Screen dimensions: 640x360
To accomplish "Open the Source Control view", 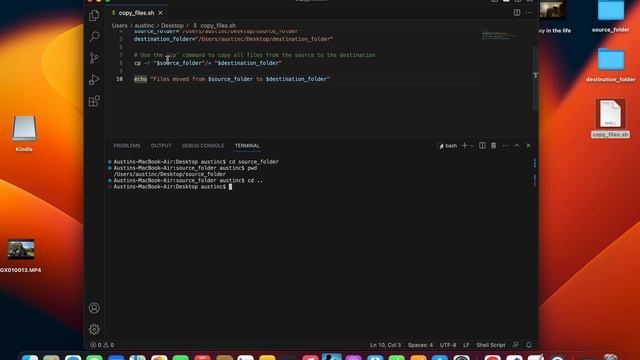I will tap(94, 58).
